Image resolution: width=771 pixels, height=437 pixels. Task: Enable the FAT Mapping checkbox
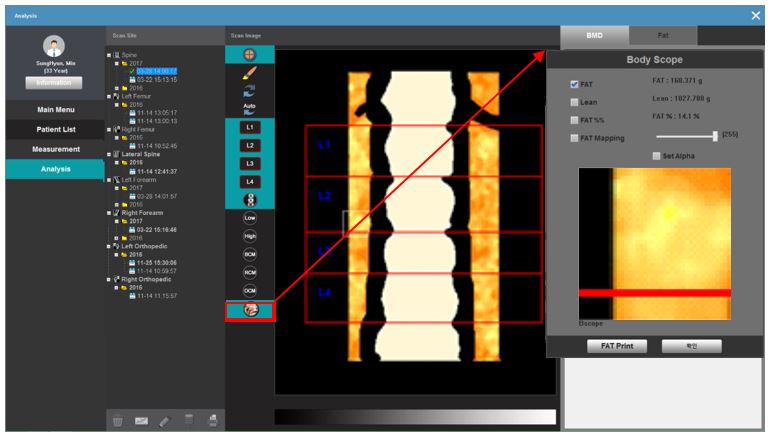pyautogui.click(x=573, y=138)
